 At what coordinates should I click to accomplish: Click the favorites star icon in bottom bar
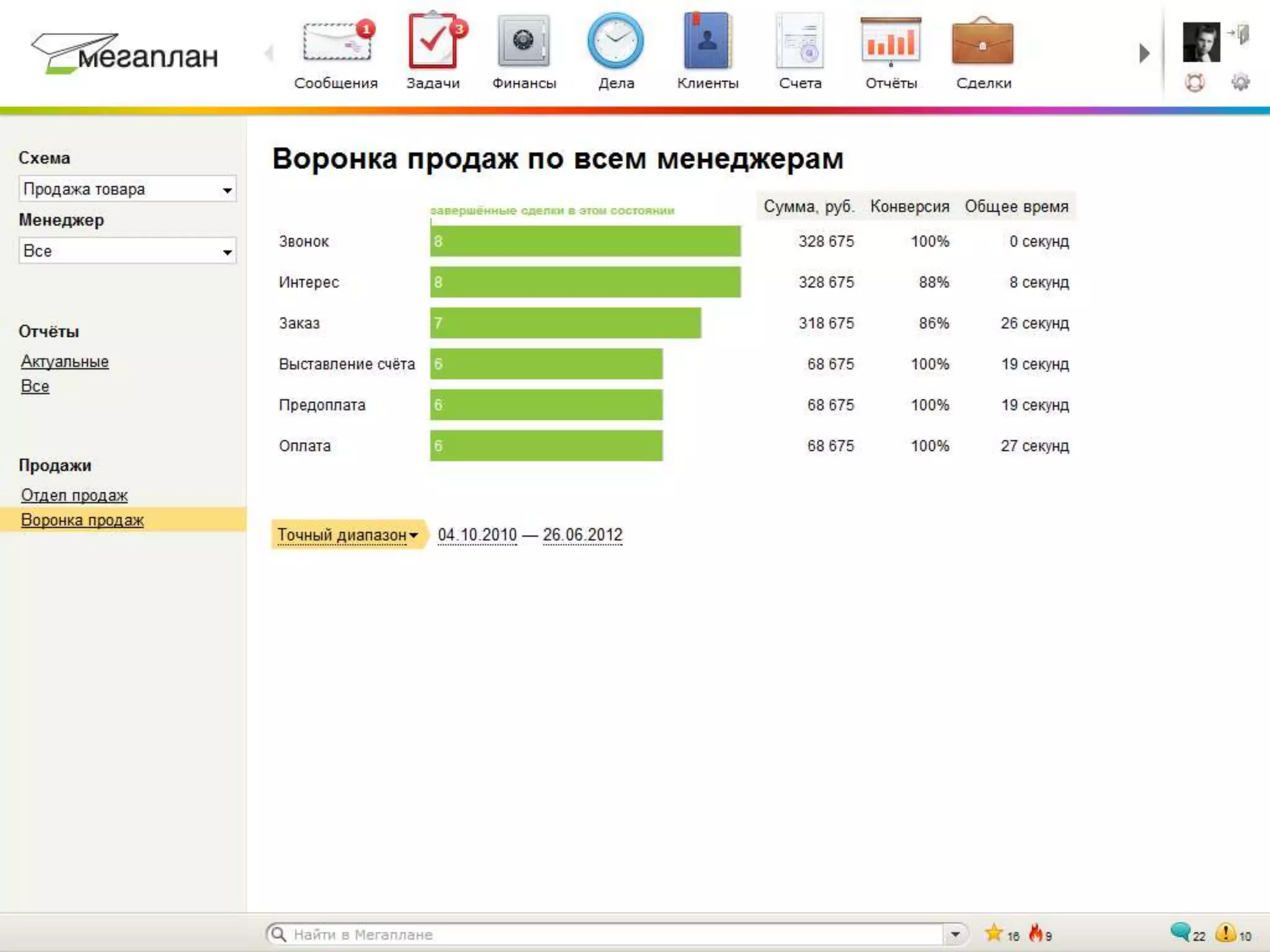994,933
